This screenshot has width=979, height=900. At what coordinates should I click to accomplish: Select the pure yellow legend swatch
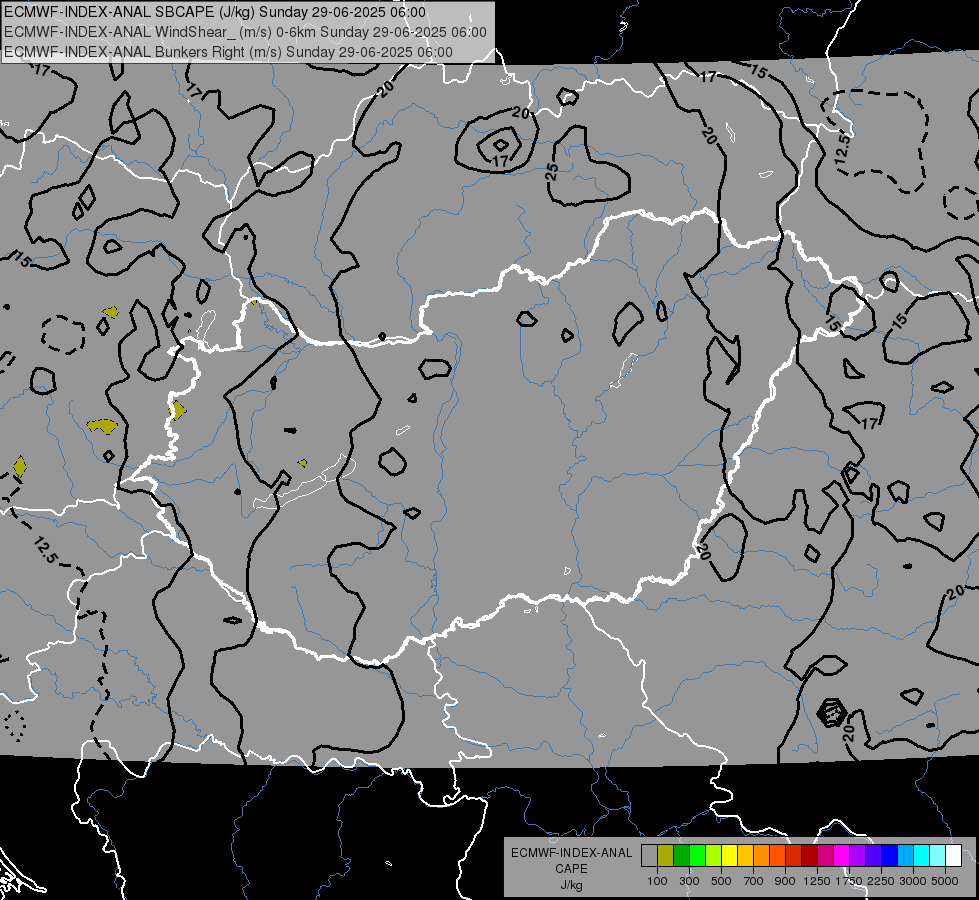(x=729, y=855)
